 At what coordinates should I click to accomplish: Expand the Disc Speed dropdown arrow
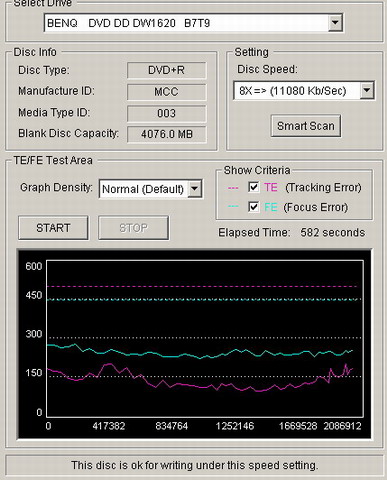click(x=367, y=90)
